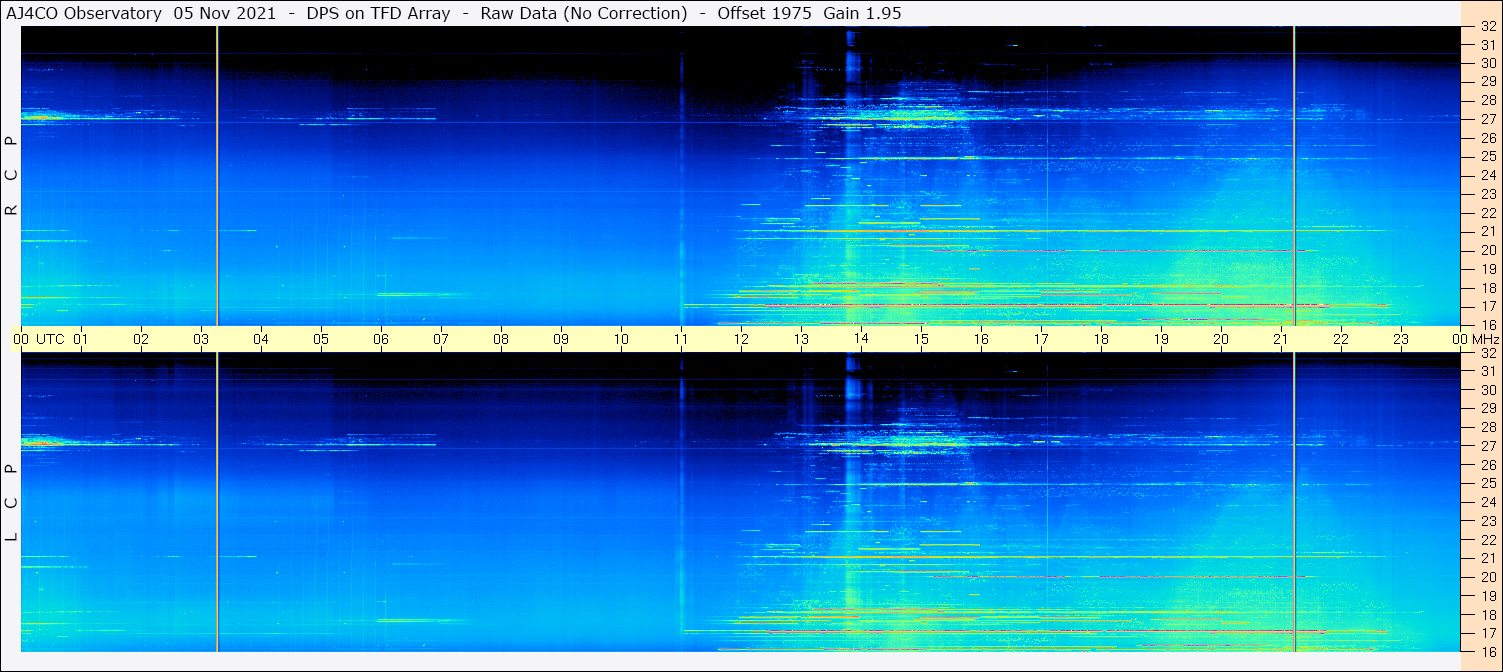
Task: Click 20 MHz on the RCP frequency scale
Action: (x=1487, y=250)
